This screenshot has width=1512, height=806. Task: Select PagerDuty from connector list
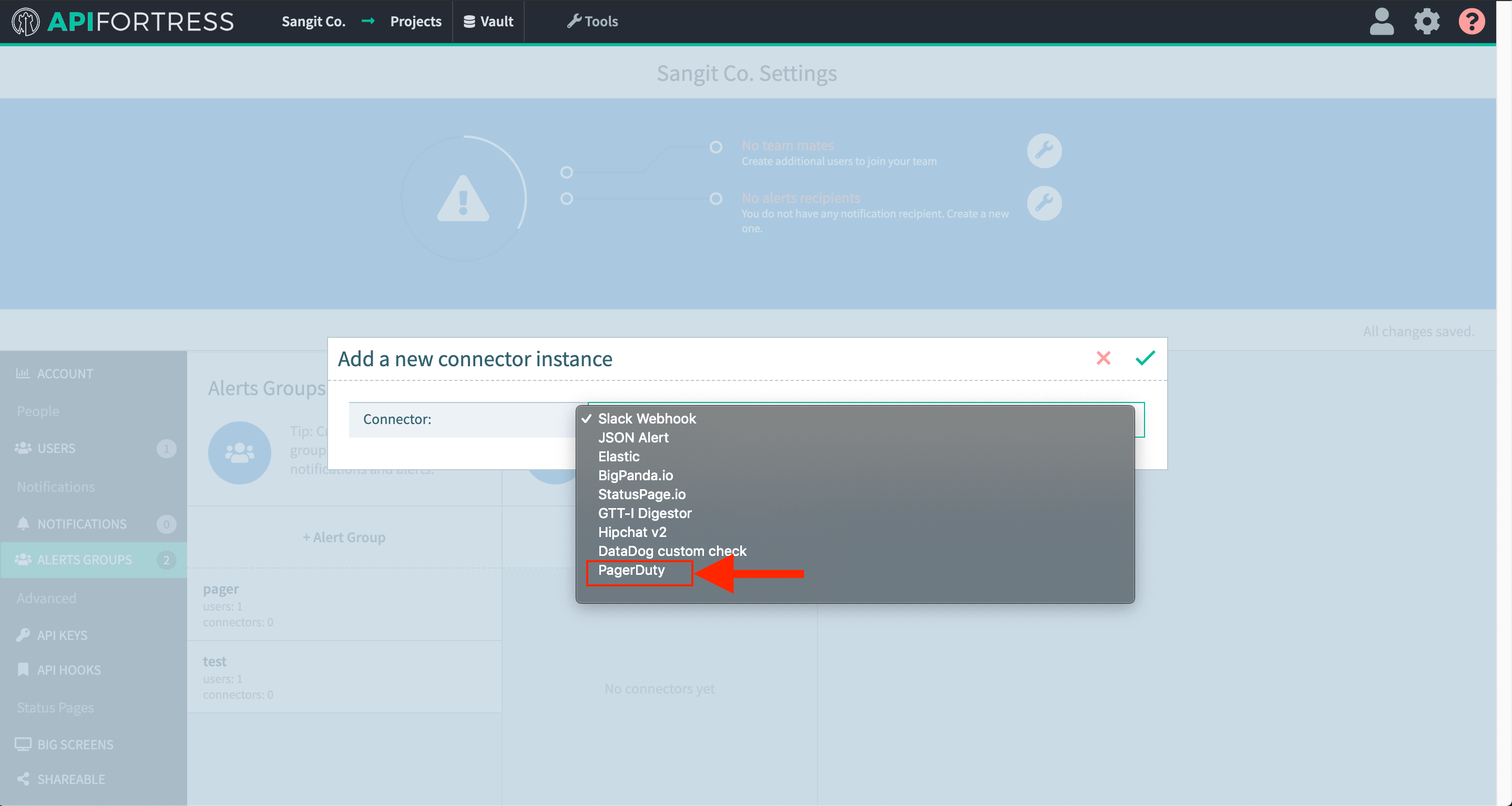(631, 570)
